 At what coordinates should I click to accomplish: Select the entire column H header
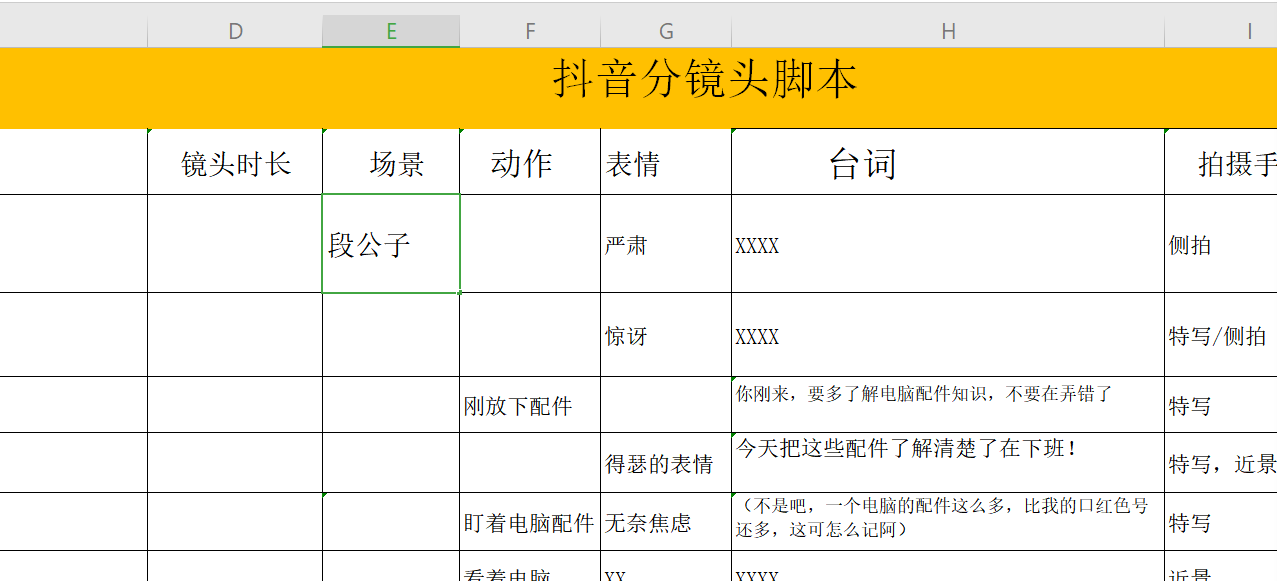tap(948, 32)
